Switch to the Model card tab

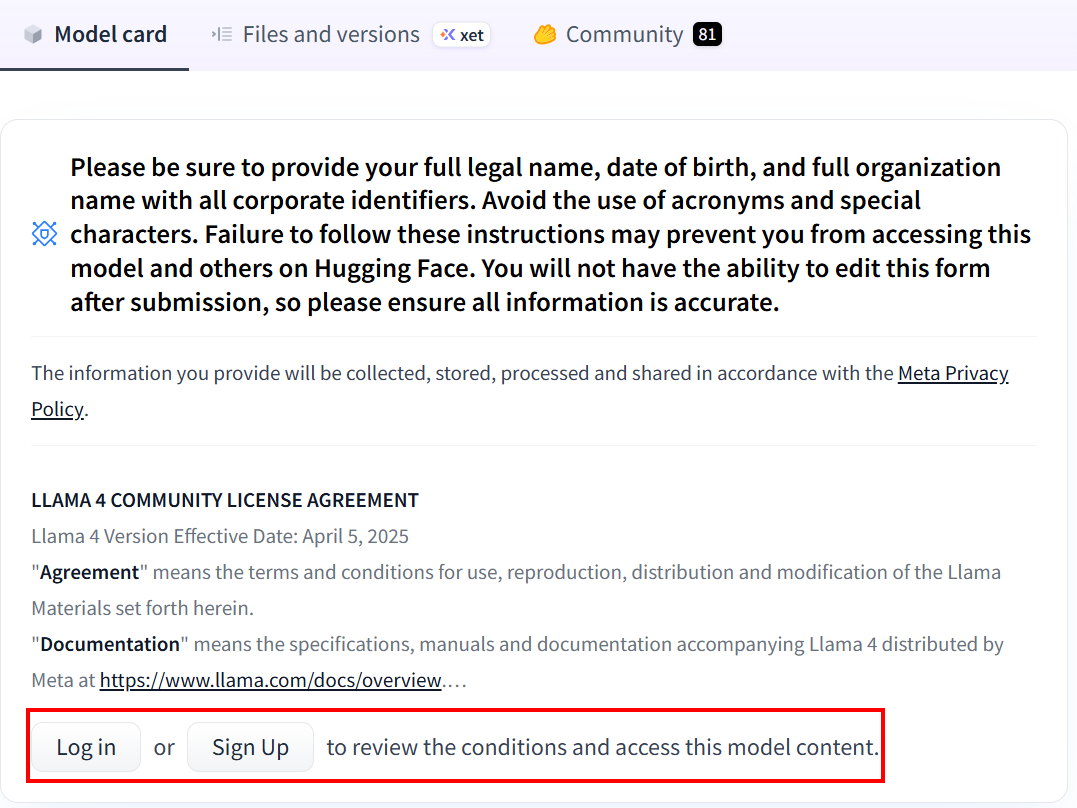tap(110, 35)
